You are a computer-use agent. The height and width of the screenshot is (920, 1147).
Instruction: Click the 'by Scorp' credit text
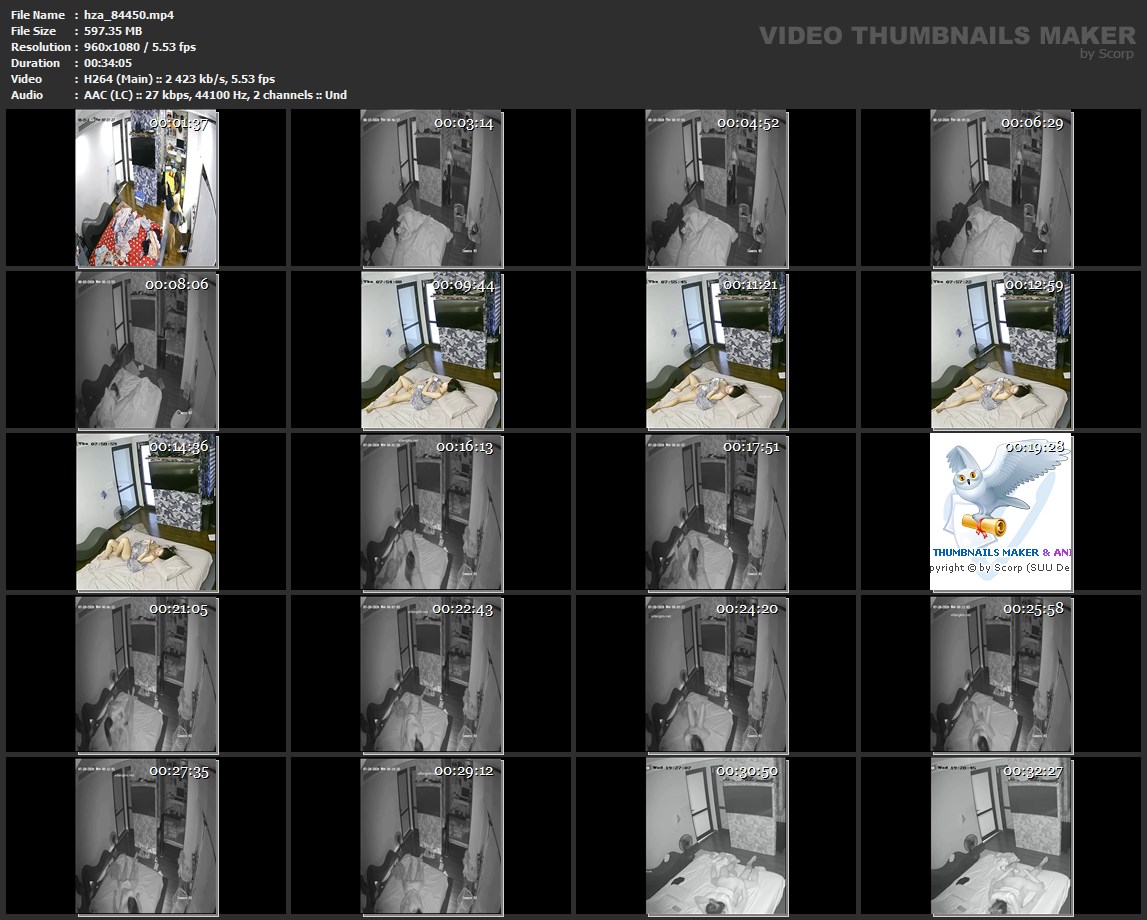1107,54
